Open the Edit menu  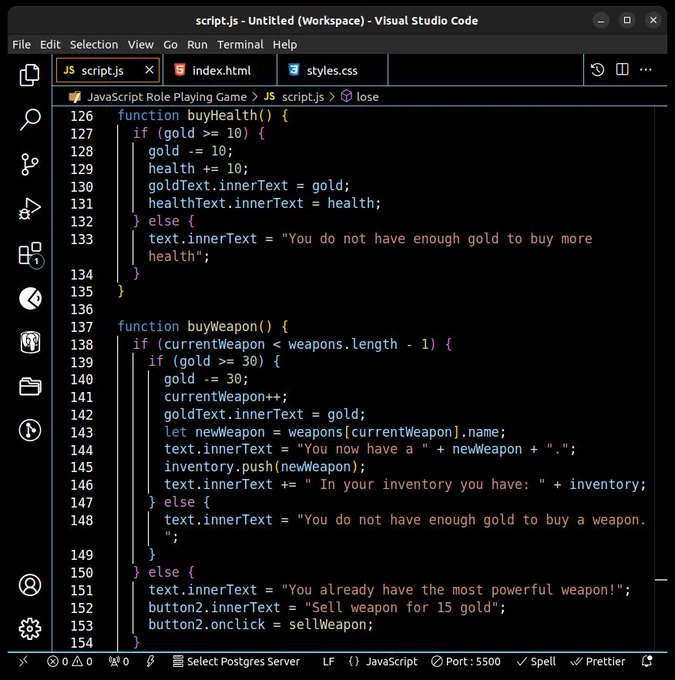point(50,45)
